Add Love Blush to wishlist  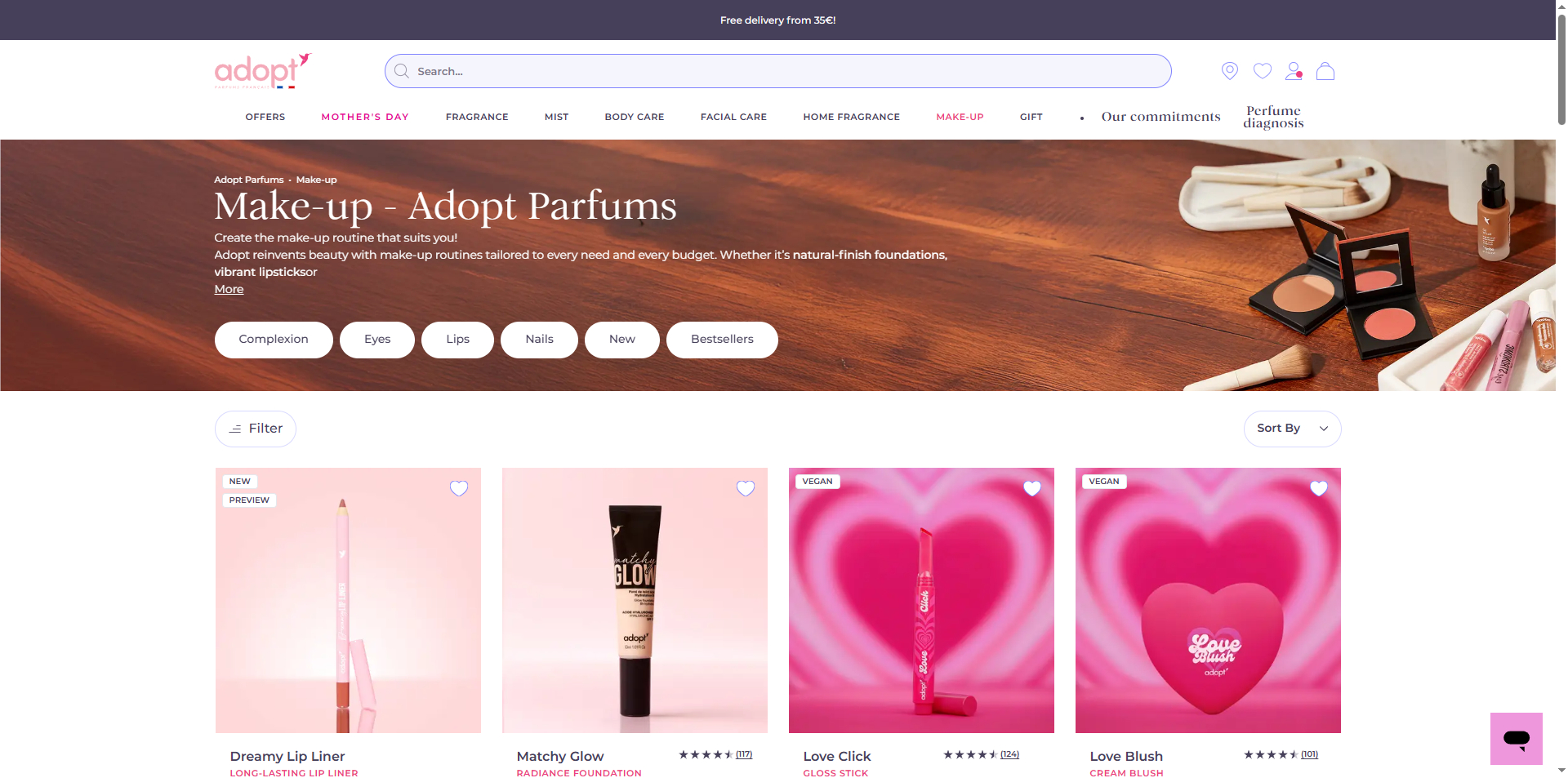[1319, 488]
